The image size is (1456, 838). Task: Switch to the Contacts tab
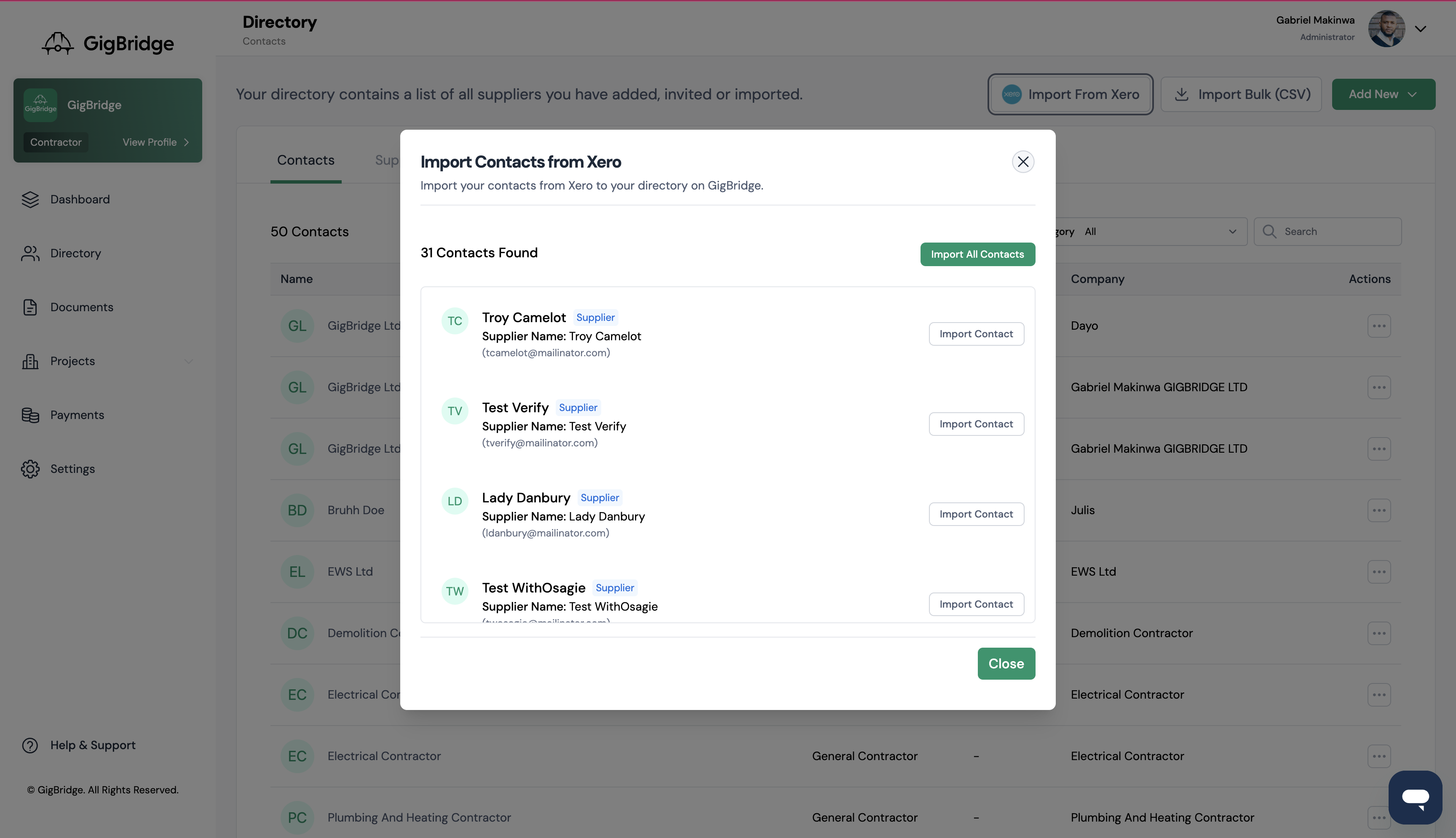306,160
